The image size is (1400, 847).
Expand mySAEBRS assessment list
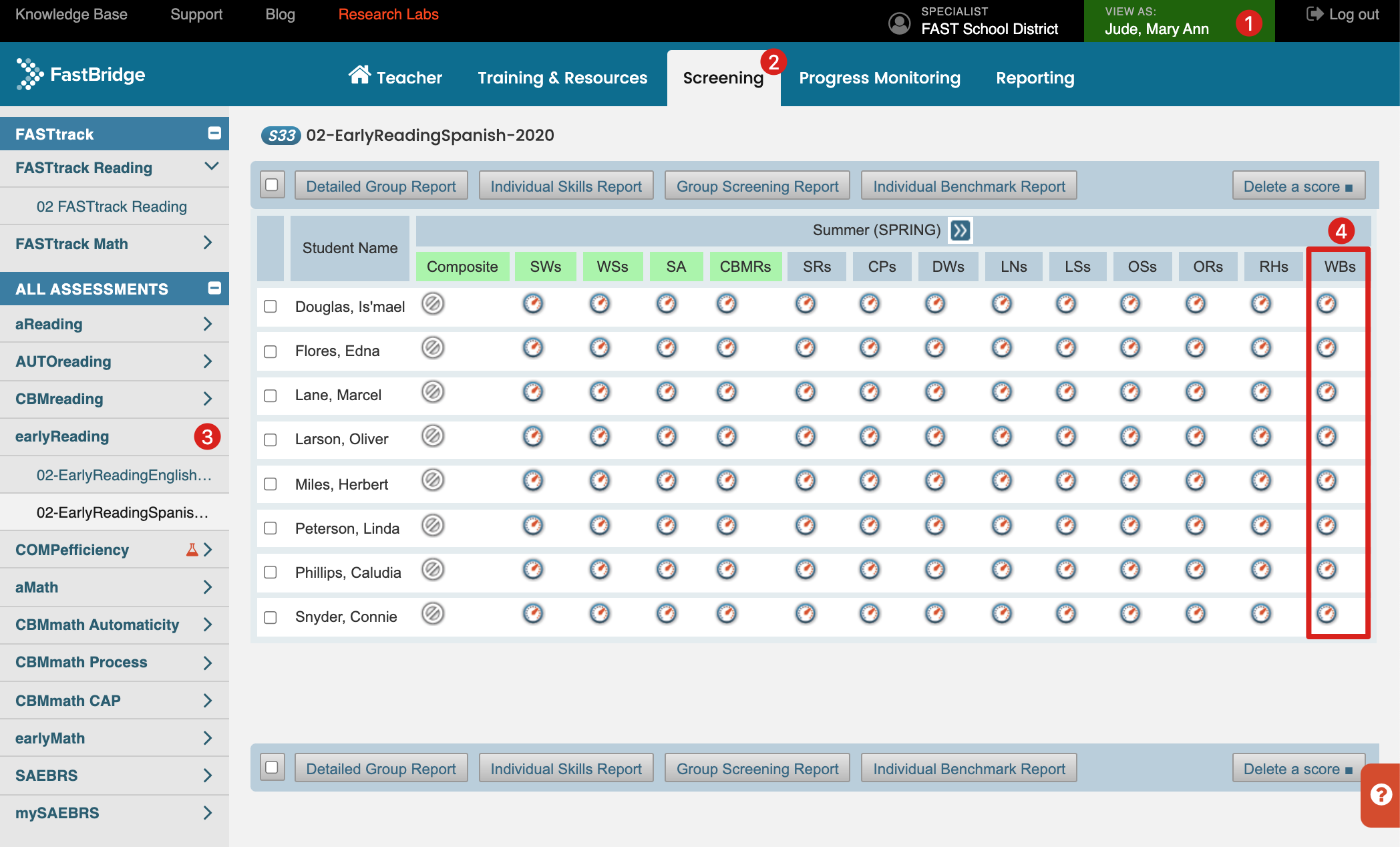click(x=208, y=813)
